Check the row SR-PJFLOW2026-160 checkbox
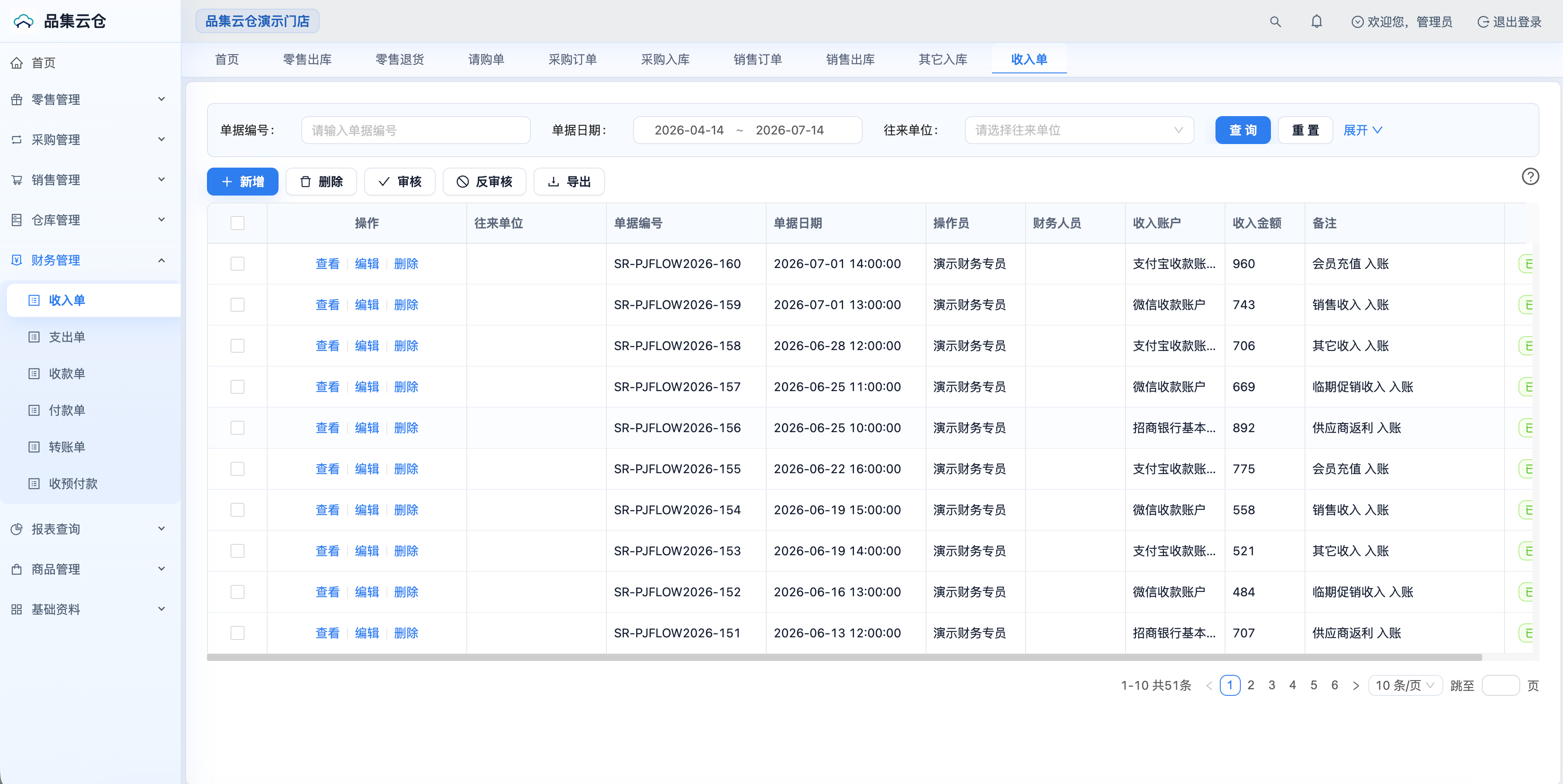This screenshot has height=784, width=1563. click(x=237, y=264)
